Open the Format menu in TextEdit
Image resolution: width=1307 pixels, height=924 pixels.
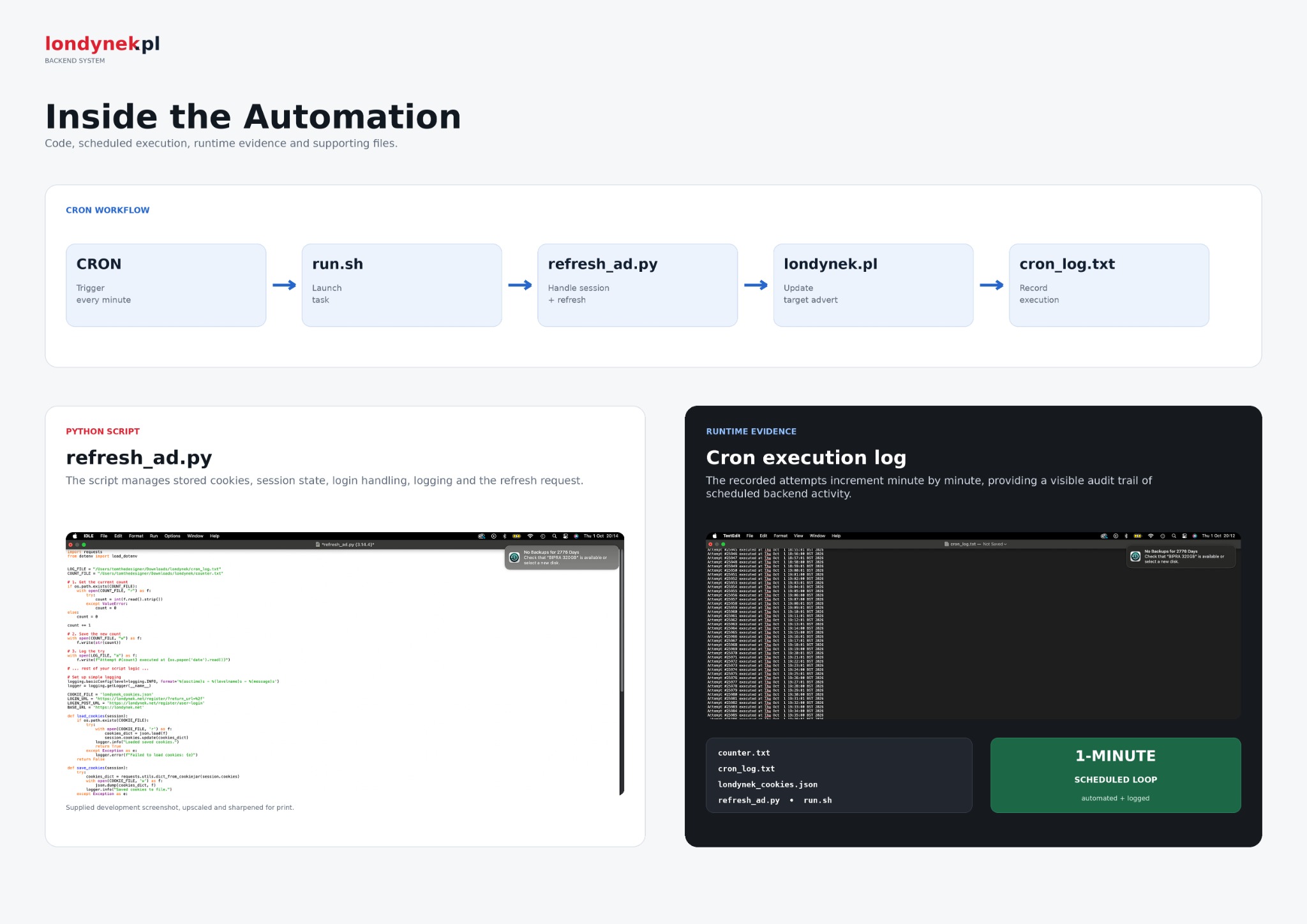[x=780, y=536]
